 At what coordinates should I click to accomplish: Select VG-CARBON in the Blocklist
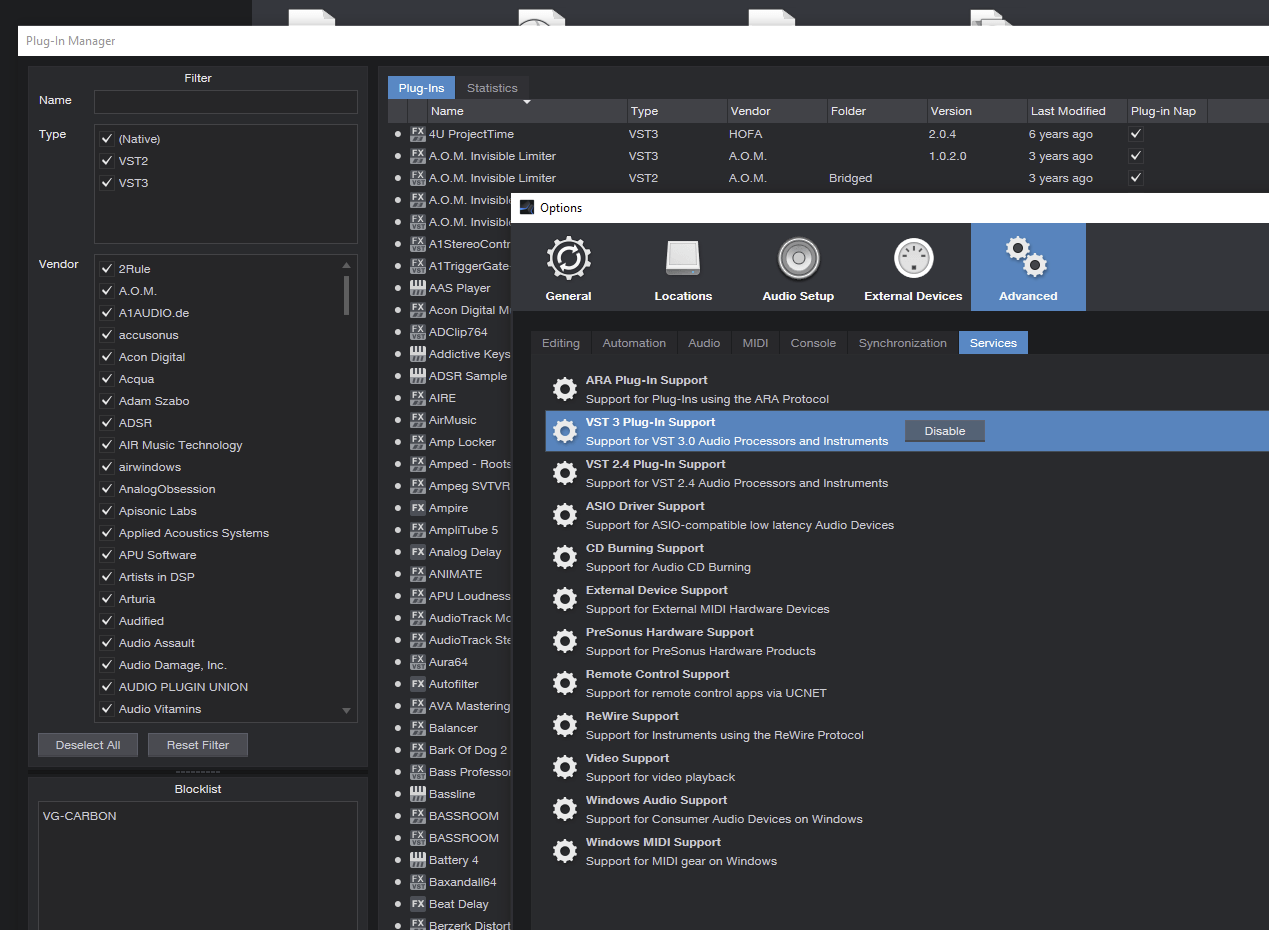tap(80, 816)
